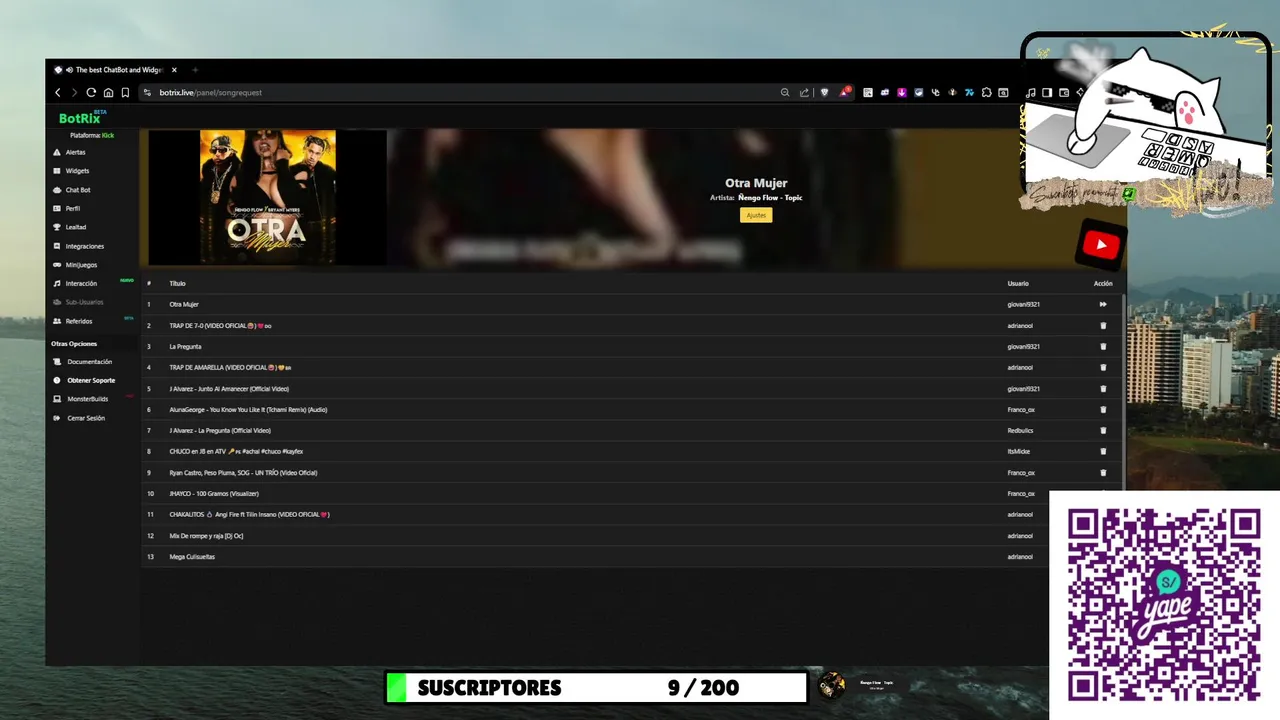Bookmark the current page
Viewport: 1280px width, 720px height.
click(125, 92)
